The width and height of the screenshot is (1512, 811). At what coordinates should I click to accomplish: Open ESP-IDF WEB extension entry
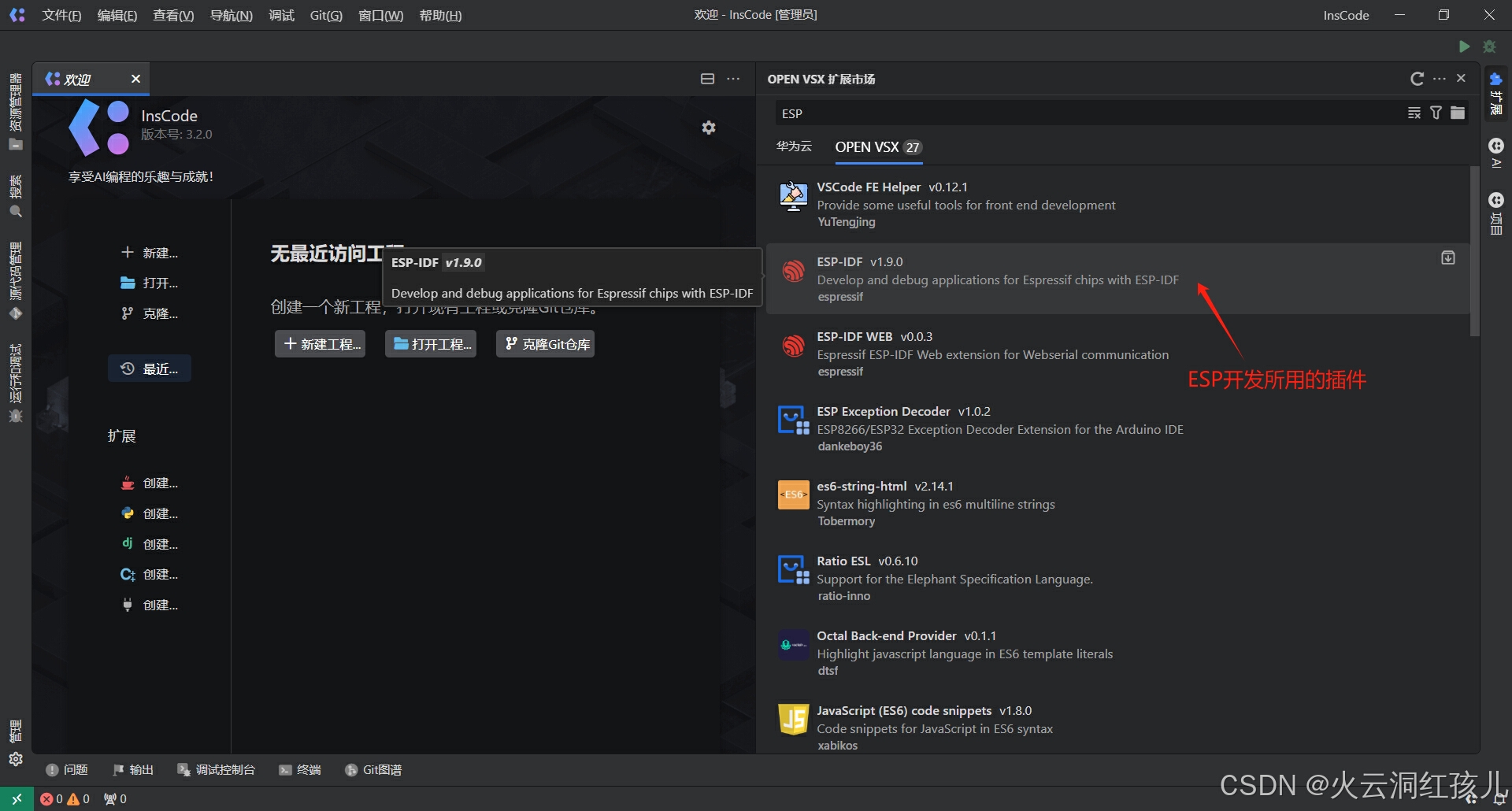(x=1117, y=354)
